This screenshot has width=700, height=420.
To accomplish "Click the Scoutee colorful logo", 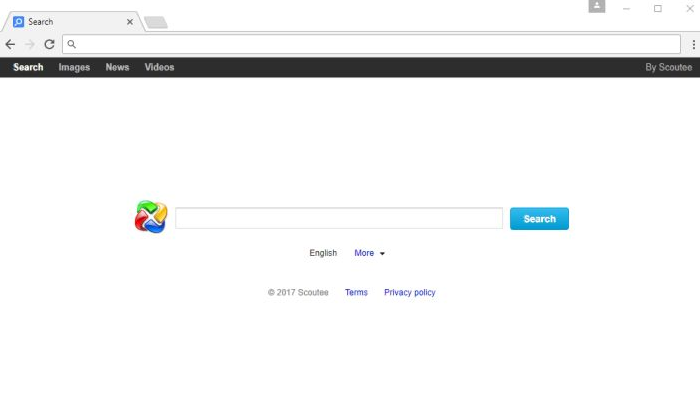I will tap(151, 217).
